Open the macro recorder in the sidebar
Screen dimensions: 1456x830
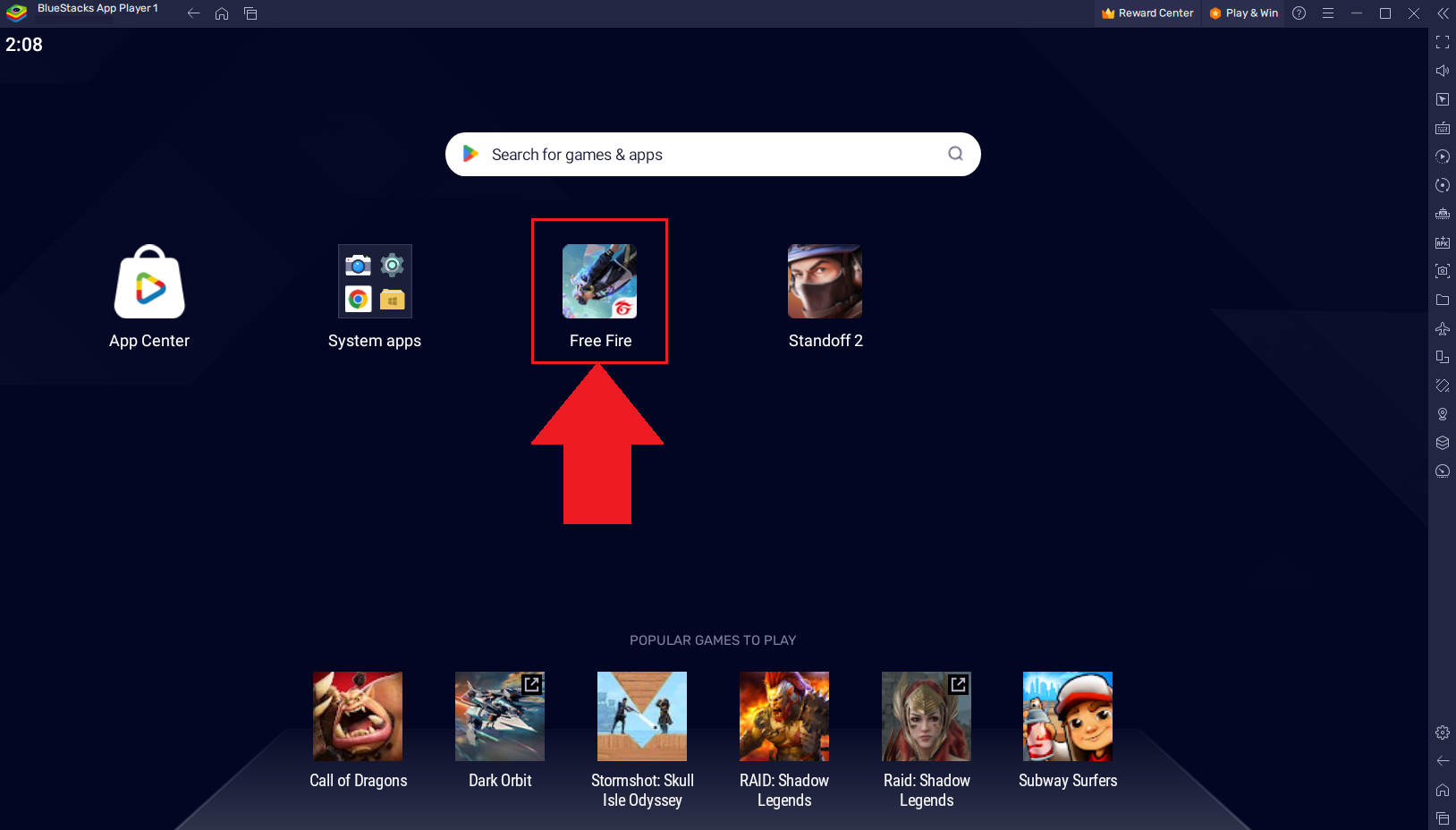coord(1442,157)
